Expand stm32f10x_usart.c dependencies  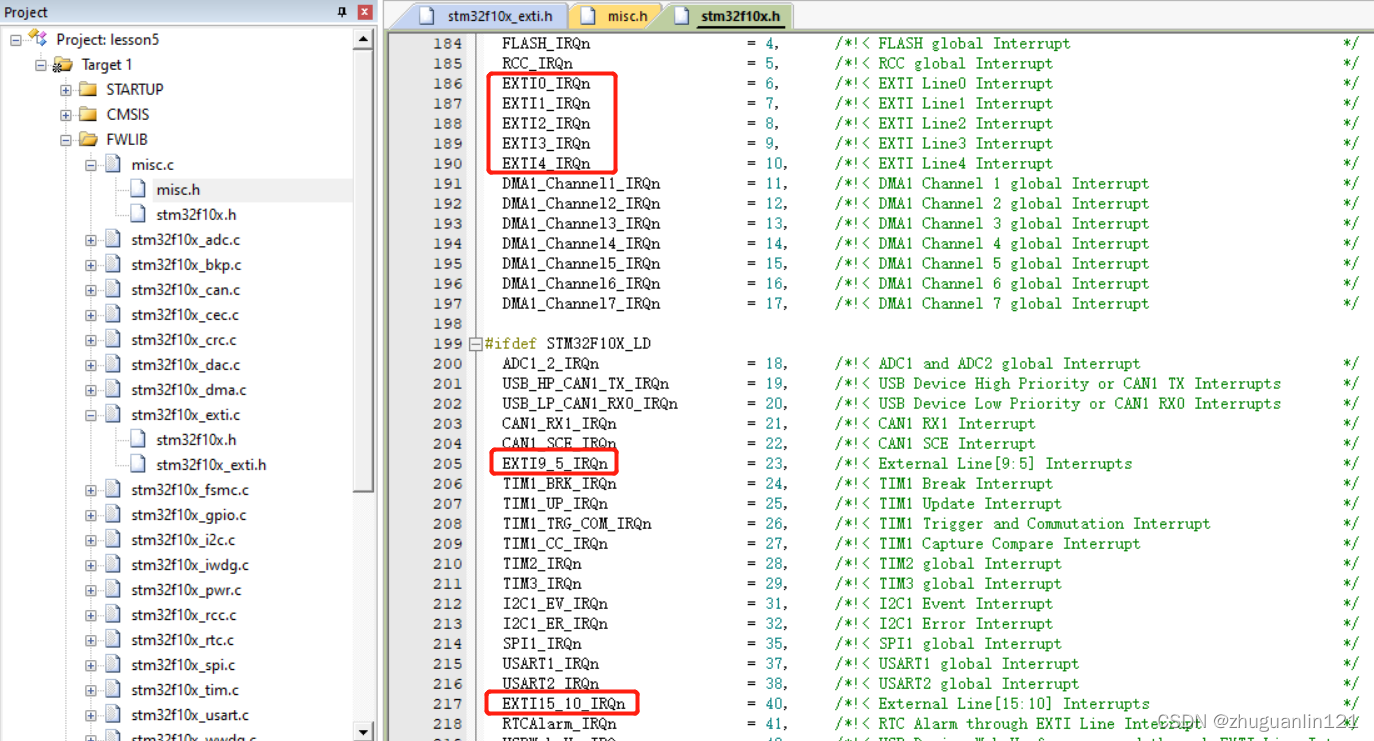[91, 715]
